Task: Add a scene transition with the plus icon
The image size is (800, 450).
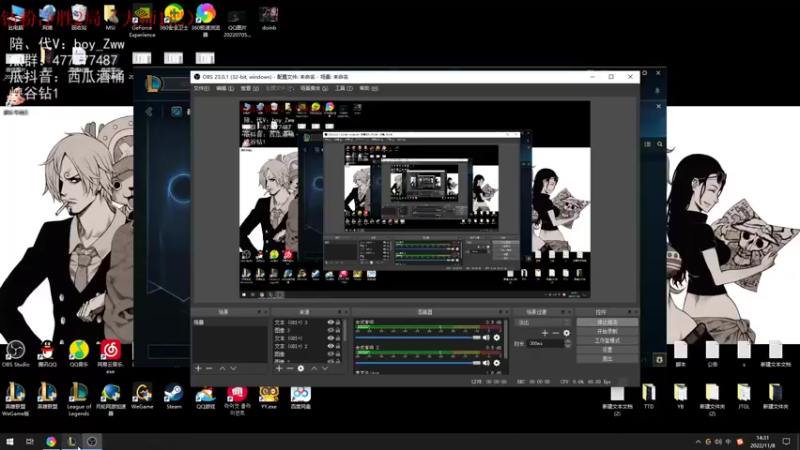Action: (x=545, y=333)
